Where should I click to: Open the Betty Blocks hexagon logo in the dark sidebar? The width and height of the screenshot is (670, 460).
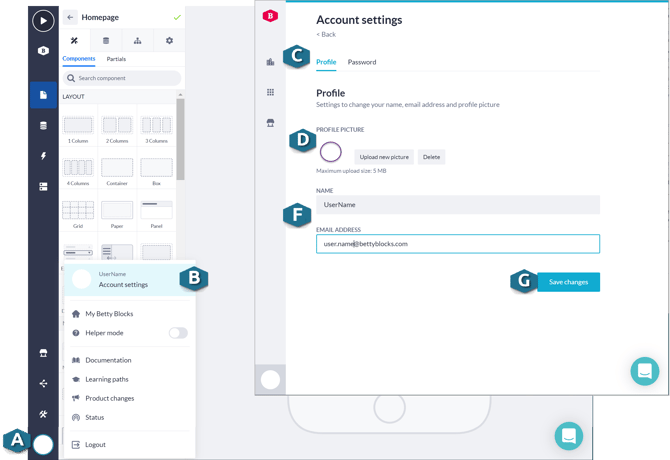pyautogui.click(x=43, y=51)
